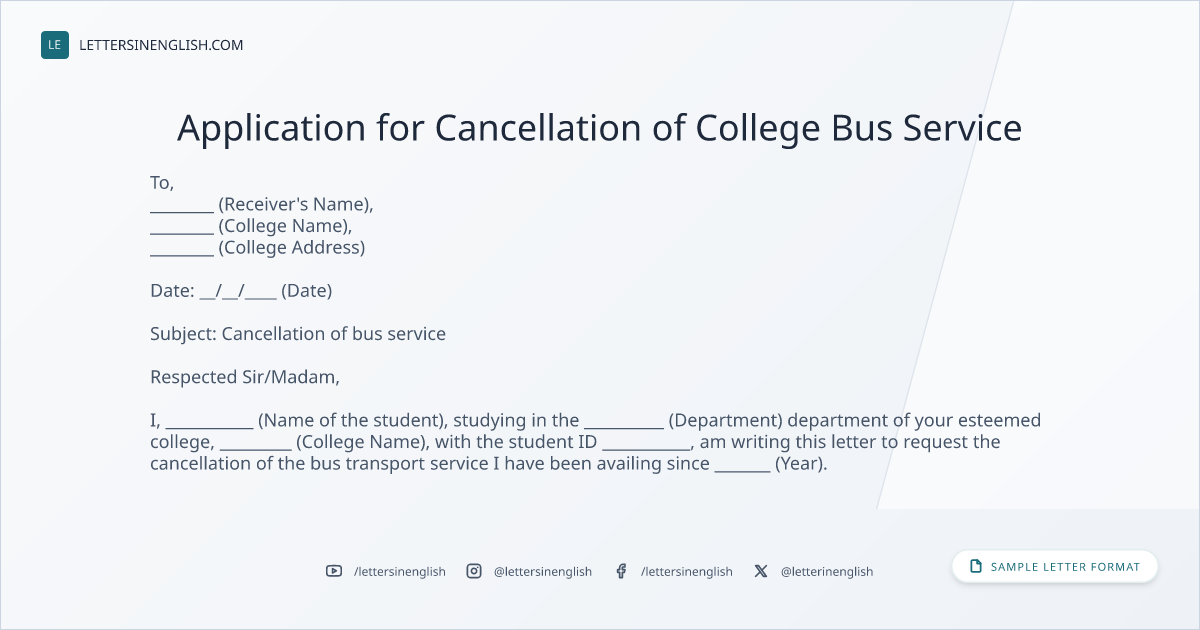Image resolution: width=1200 pixels, height=630 pixels.
Task: Click the Date blank field
Action: pyautogui.click(x=238, y=291)
